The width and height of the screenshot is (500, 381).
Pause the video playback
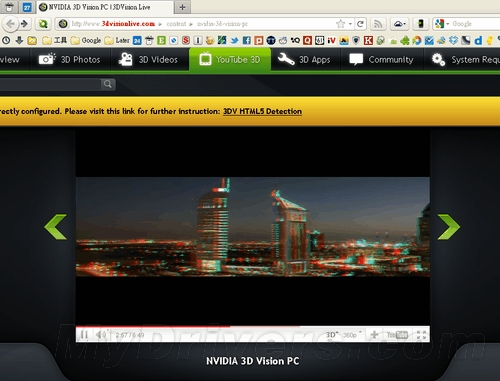(x=84, y=335)
